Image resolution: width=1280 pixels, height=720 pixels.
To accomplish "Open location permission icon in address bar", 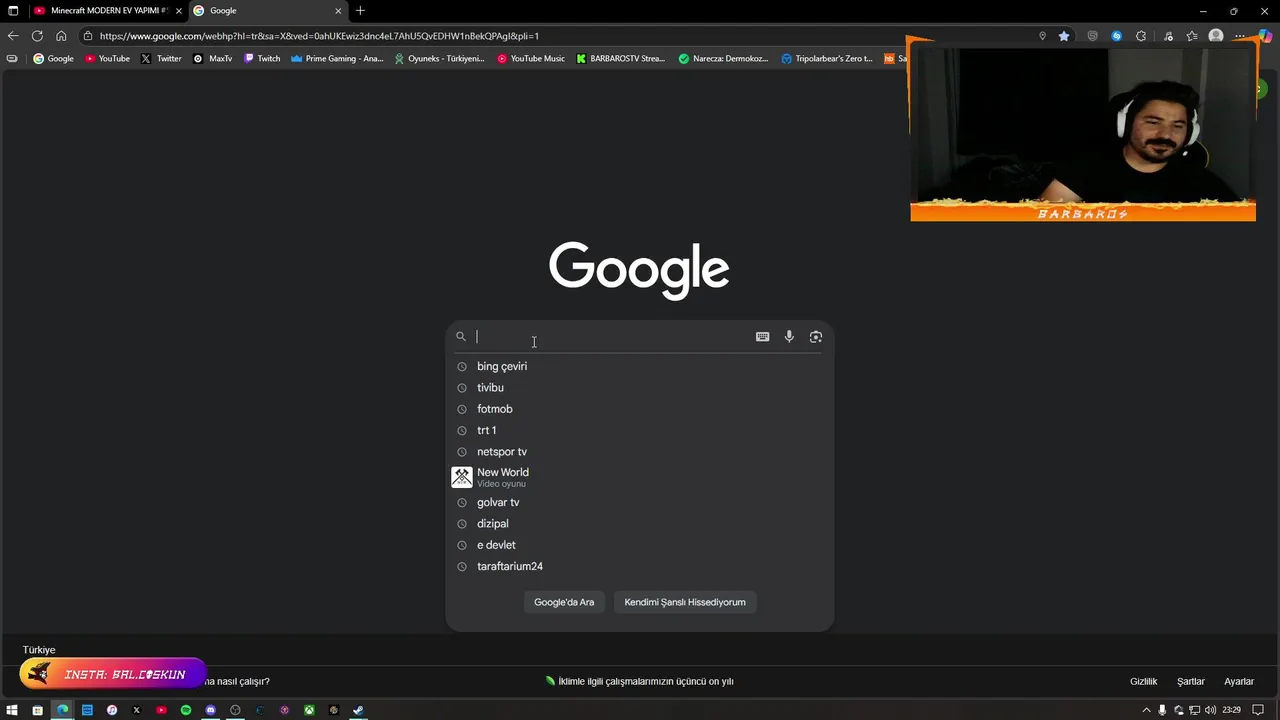I will coord(1042,36).
